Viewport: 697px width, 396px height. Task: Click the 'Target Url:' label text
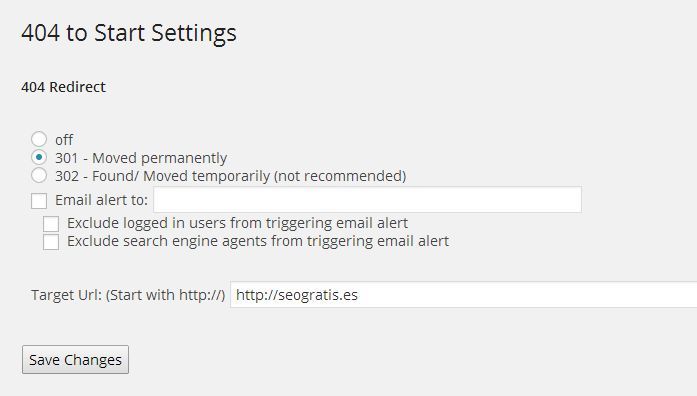(x=66, y=295)
